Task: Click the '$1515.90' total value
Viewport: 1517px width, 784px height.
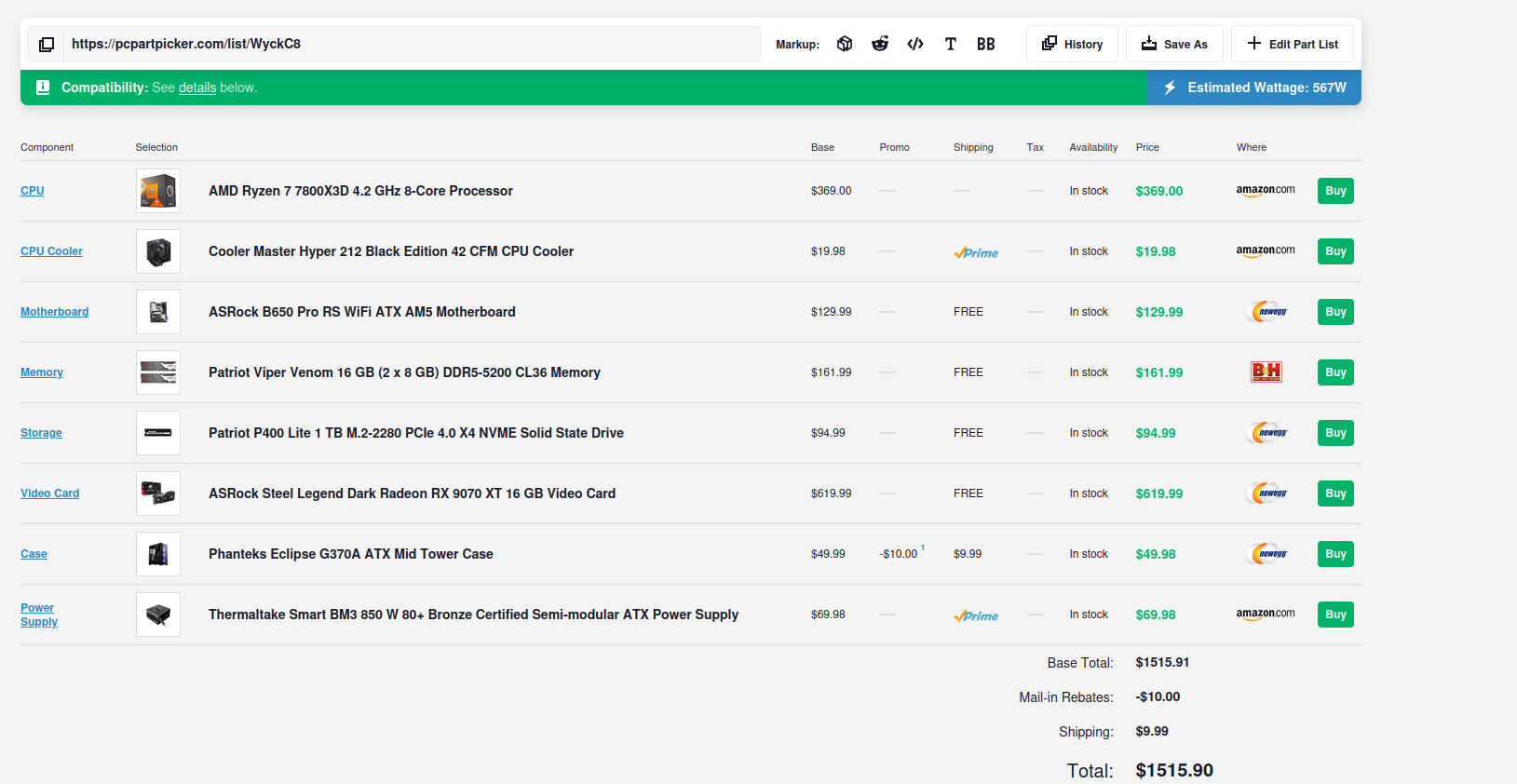Action: (1174, 771)
